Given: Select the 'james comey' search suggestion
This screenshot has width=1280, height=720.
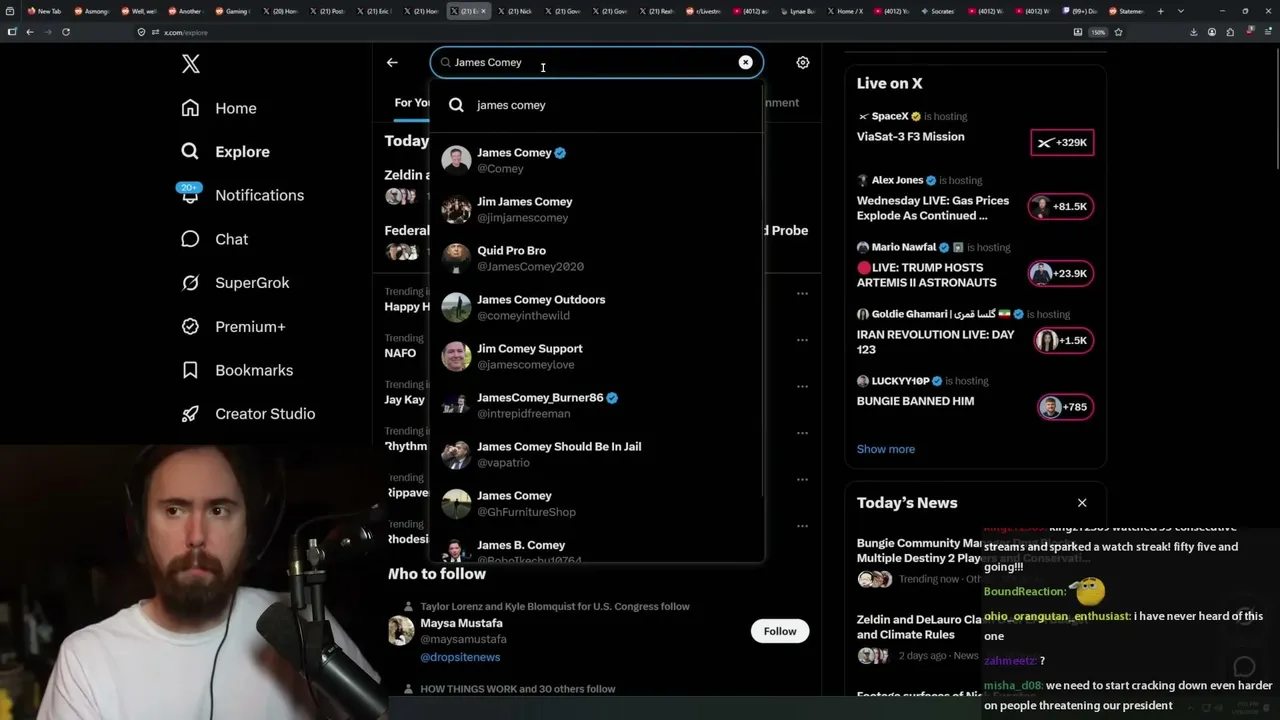Looking at the screenshot, I should pos(597,105).
